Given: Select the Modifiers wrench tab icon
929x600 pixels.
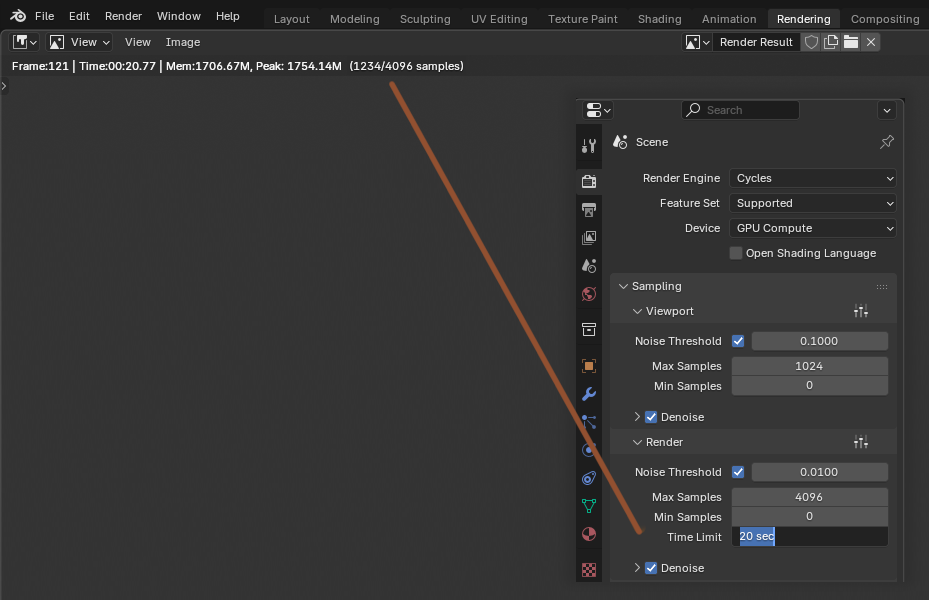Looking at the screenshot, I should click(x=589, y=394).
